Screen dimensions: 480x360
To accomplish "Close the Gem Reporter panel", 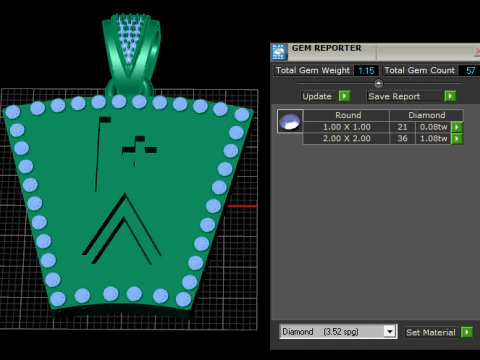I will tap(477, 51).
